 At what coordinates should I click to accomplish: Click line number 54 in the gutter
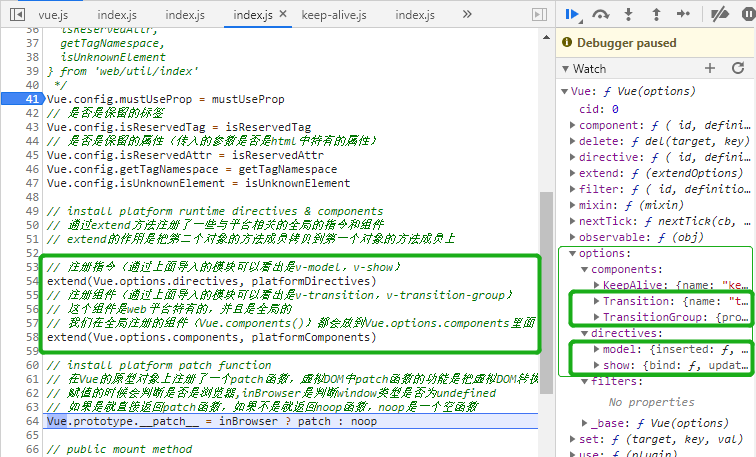[x=32, y=281]
